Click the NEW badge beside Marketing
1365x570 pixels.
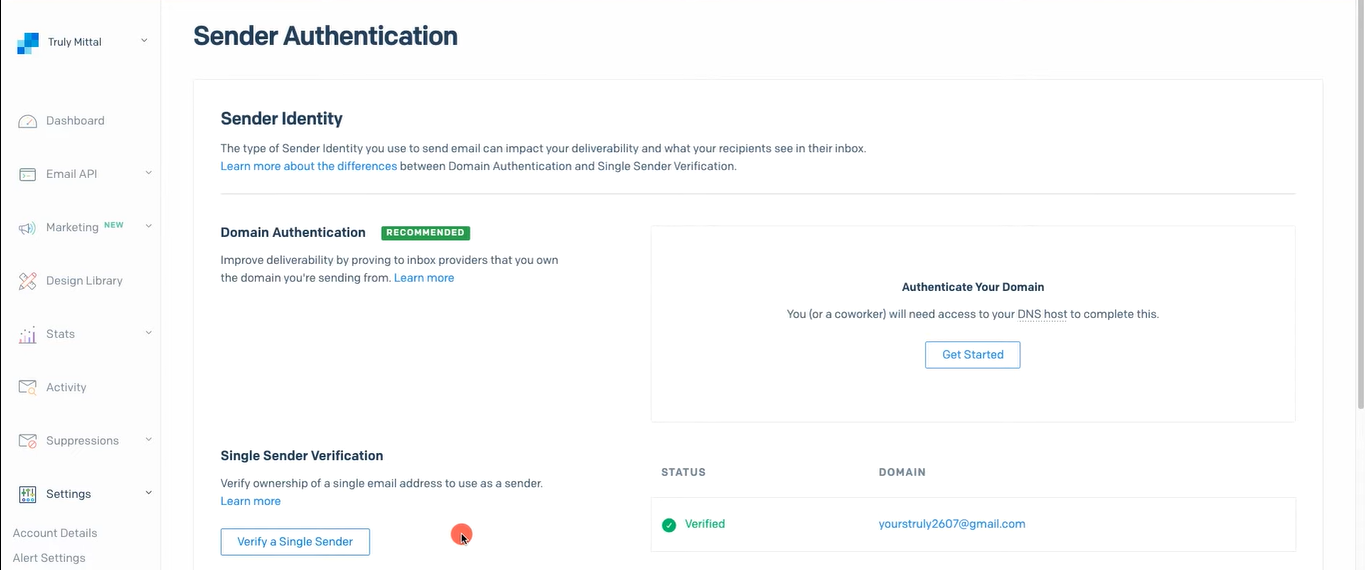(x=114, y=225)
